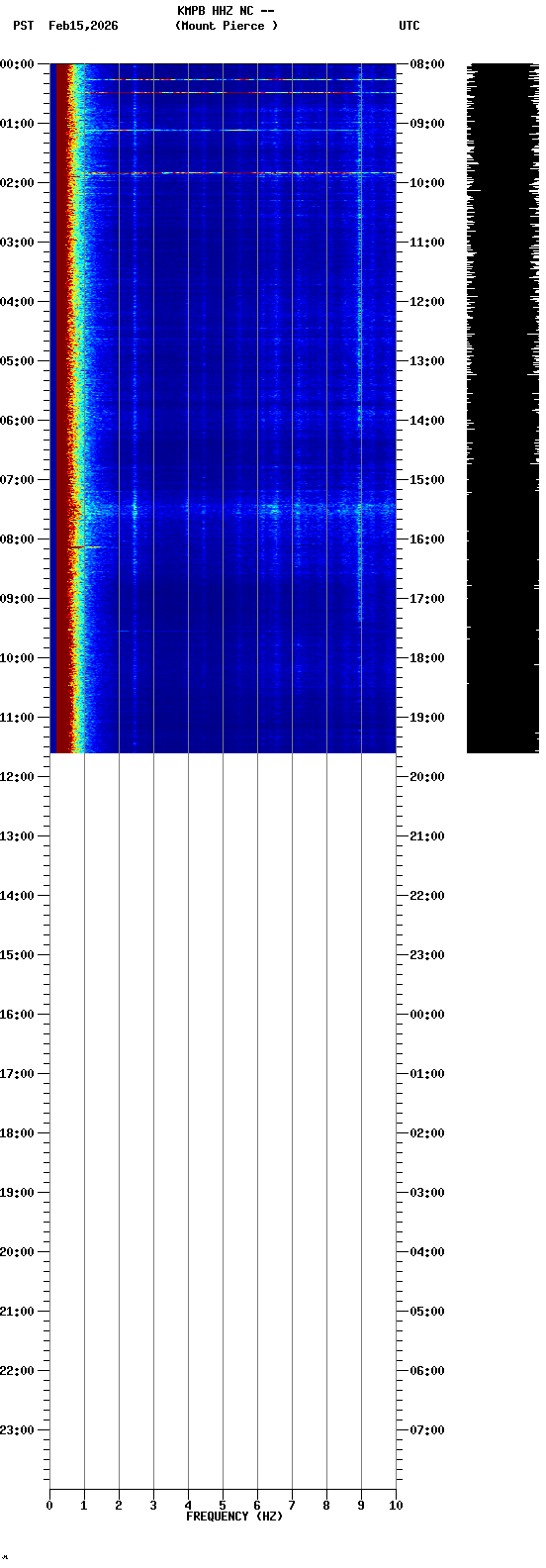Click the Mount Pierce subtitle
546x1568 pixels.
coord(227,26)
